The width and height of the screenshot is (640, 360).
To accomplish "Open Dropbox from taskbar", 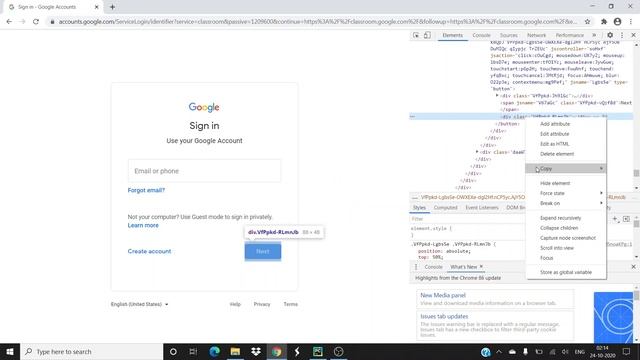I will pos(256,351).
